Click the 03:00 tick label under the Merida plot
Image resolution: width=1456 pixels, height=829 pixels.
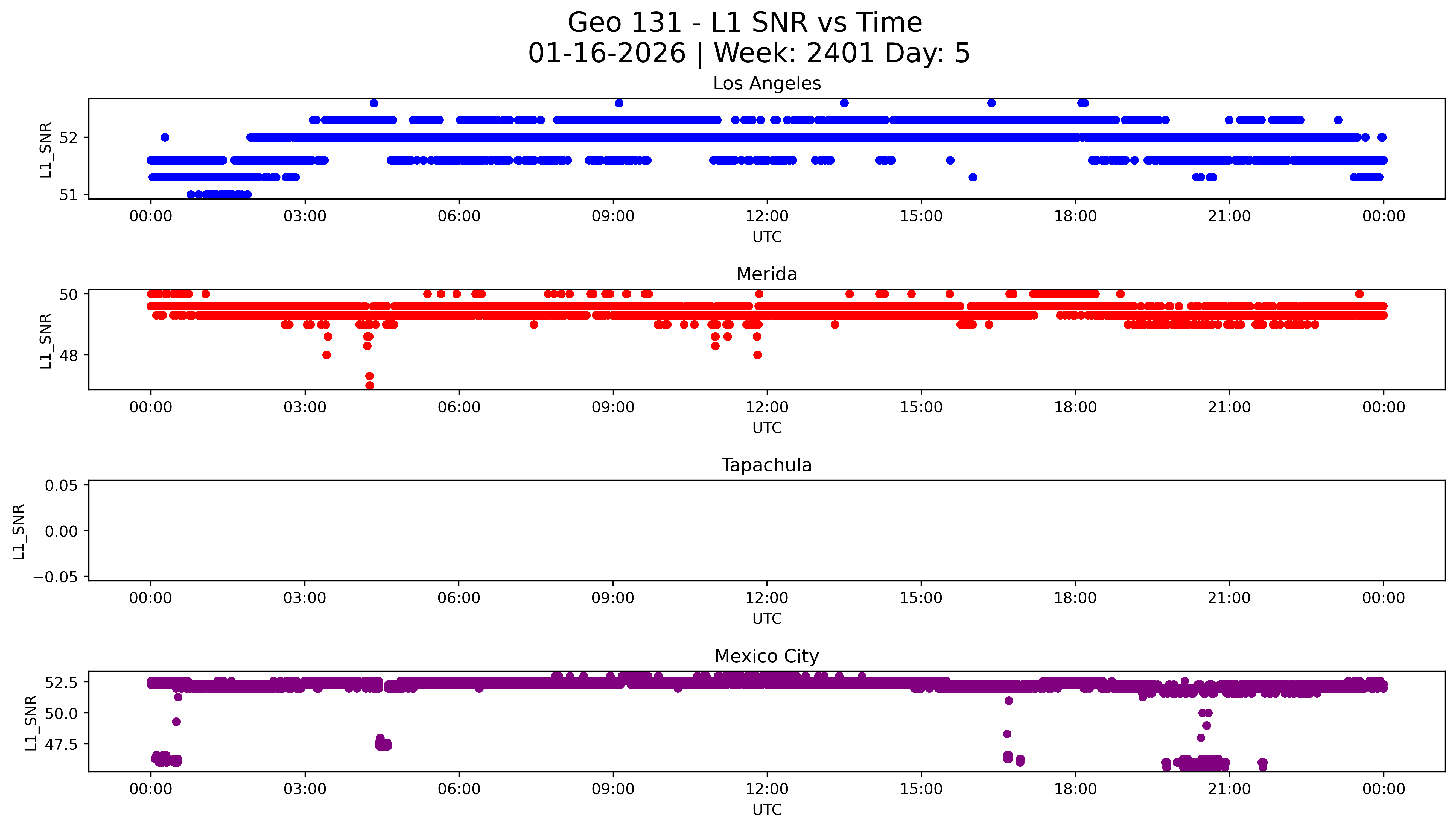305,407
